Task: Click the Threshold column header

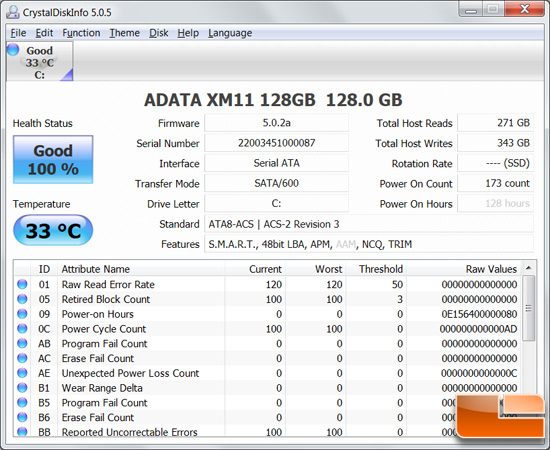Action: click(x=376, y=269)
